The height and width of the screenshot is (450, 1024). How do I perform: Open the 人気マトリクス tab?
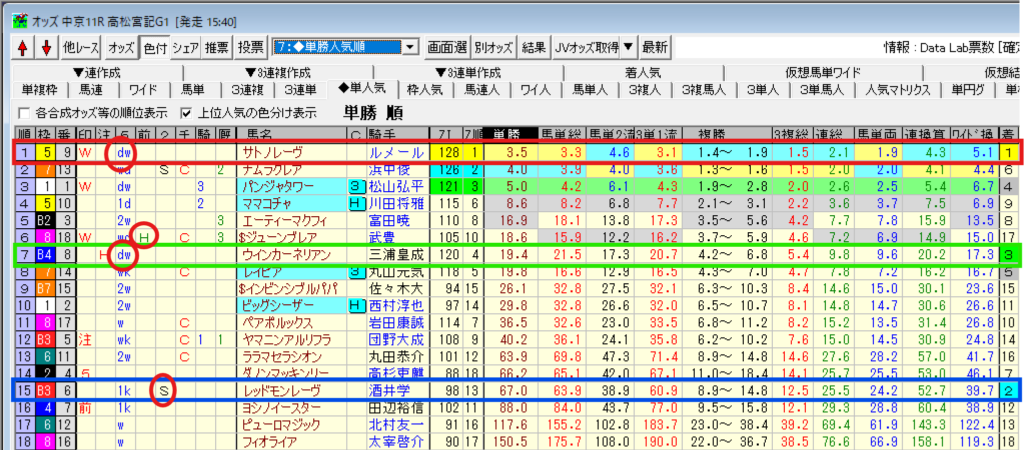[x=897, y=89]
